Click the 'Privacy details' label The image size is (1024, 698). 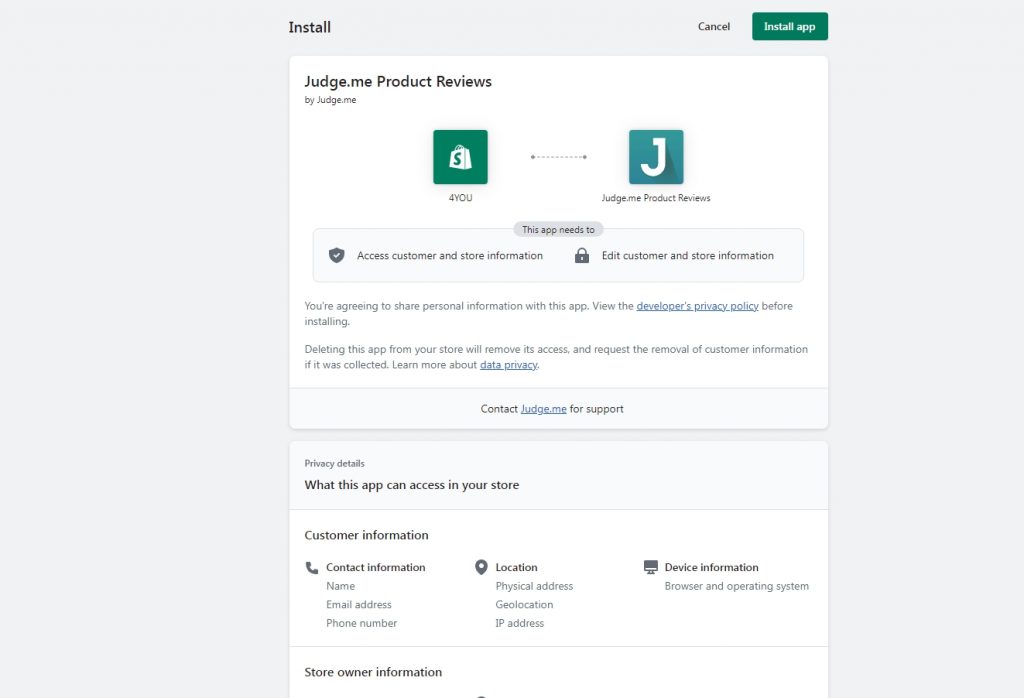click(334, 464)
